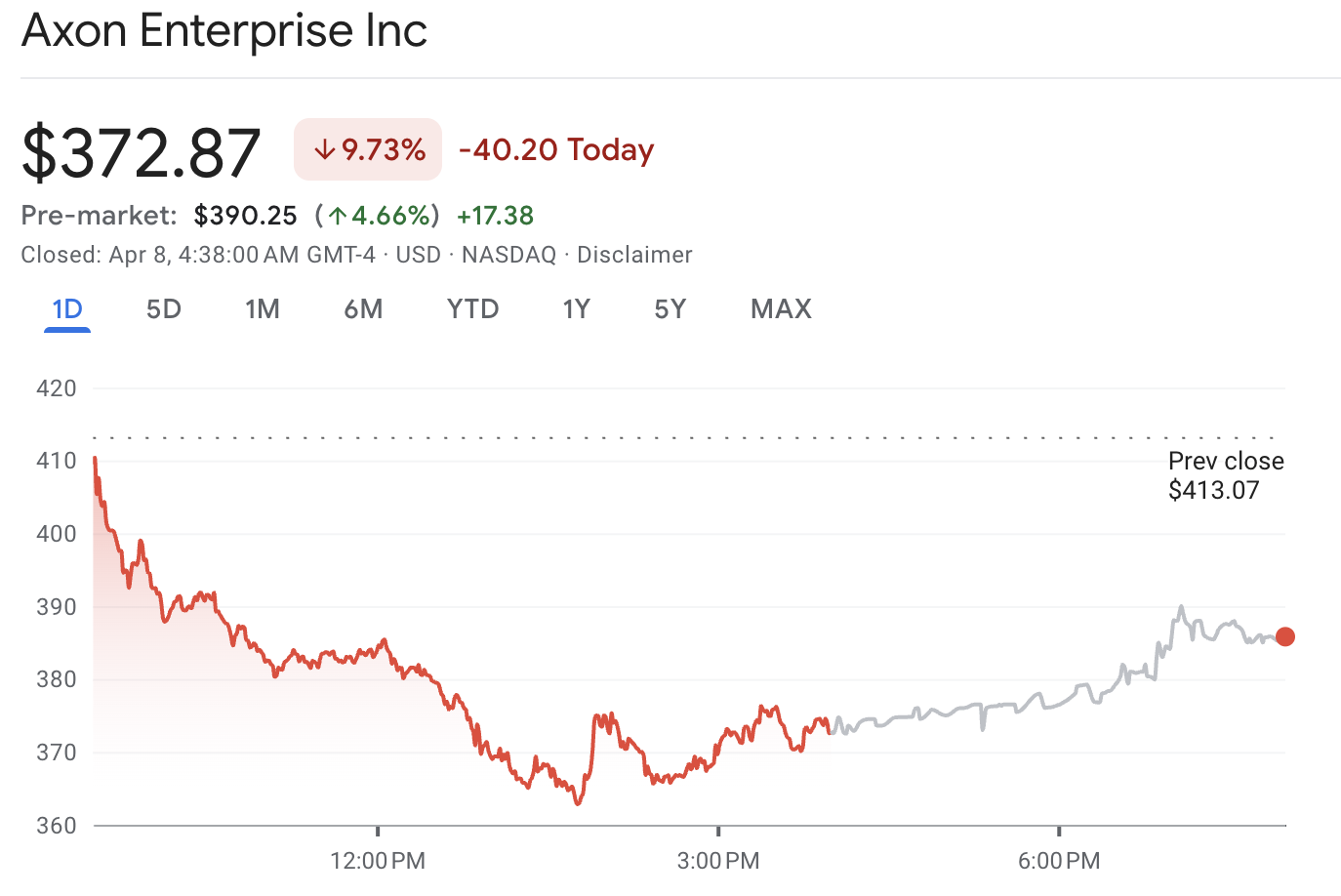Click the green up arrow beside 4.66%
The image size is (1341, 896).
338,216
